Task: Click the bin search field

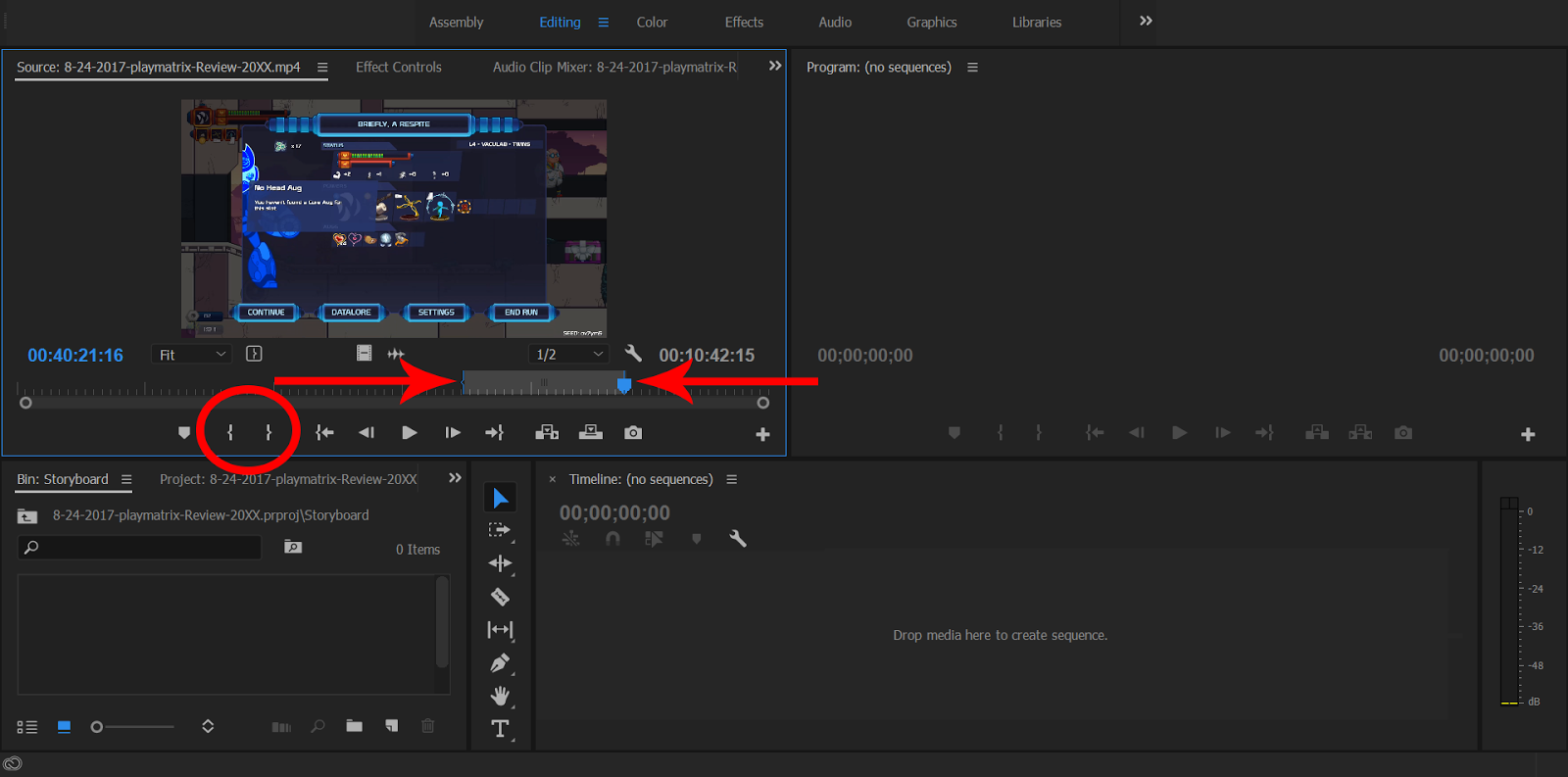Action: pos(147,548)
